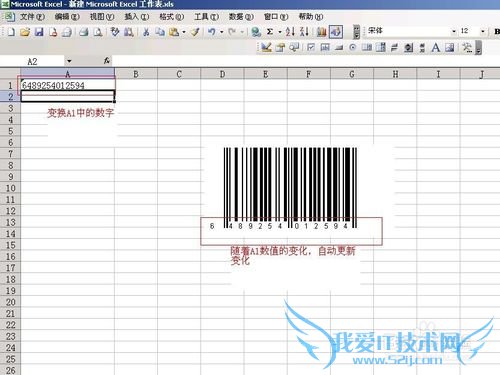Paste clipboard contents
The width and height of the screenshot is (500, 375).
click(x=174, y=32)
